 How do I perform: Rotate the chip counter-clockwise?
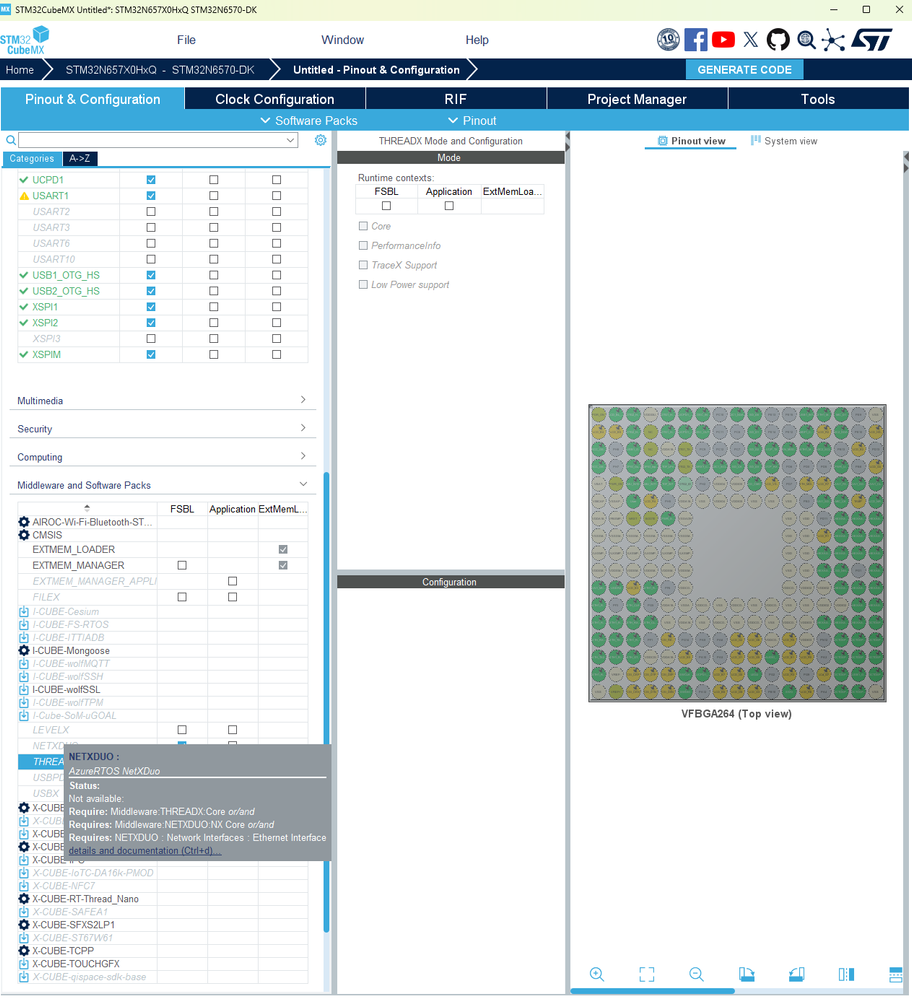[x=797, y=974]
